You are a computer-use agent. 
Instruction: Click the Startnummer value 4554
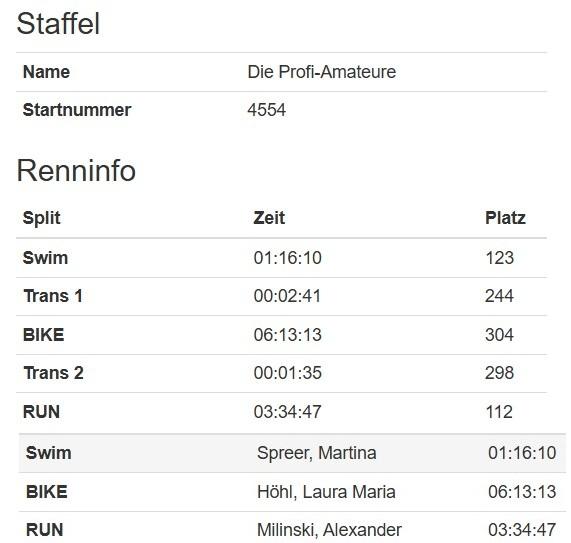click(x=267, y=110)
